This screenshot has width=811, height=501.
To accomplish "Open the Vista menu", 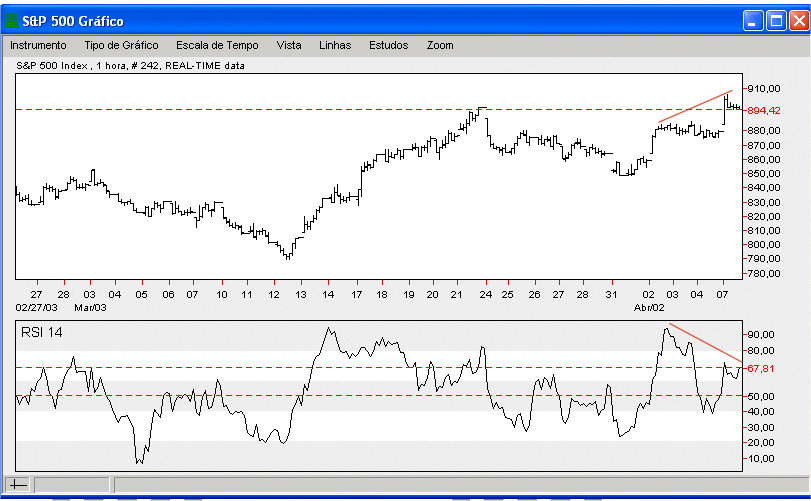I will pyautogui.click(x=289, y=45).
